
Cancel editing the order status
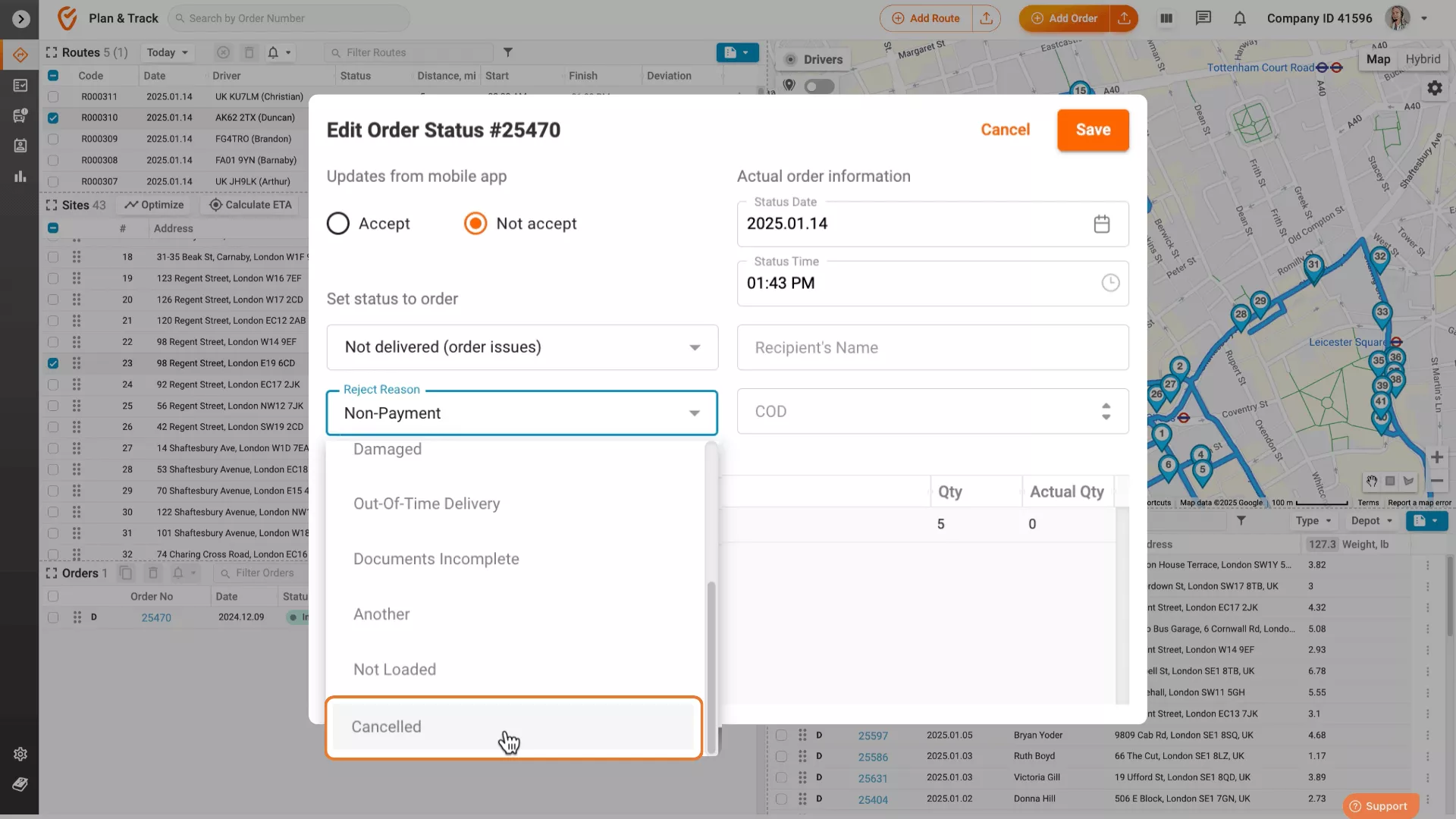pyautogui.click(x=1005, y=130)
